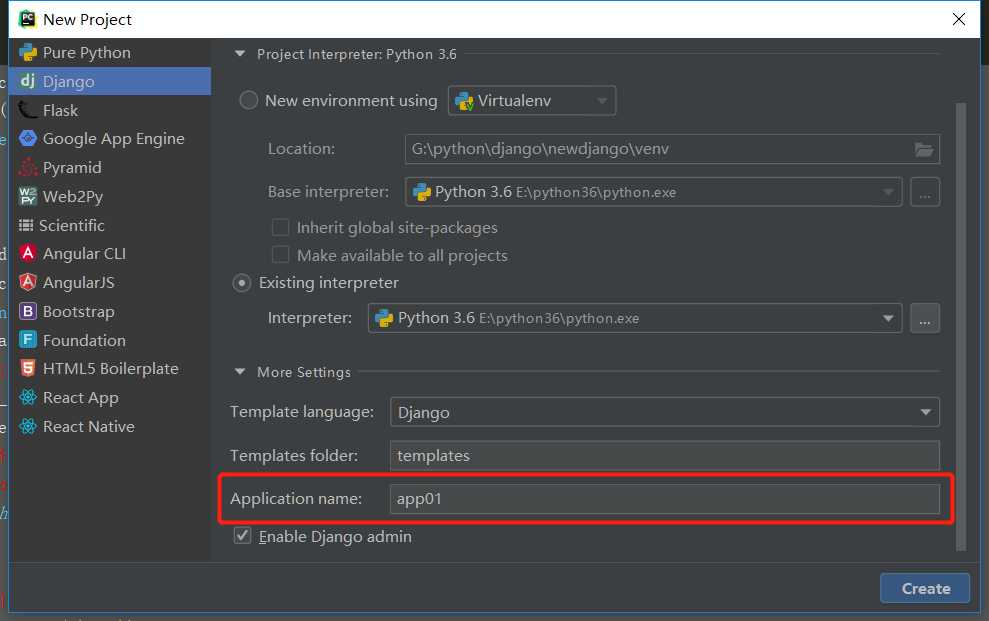The width and height of the screenshot is (989, 621).
Task: Click the Angular CLI icon
Action: point(28,253)
